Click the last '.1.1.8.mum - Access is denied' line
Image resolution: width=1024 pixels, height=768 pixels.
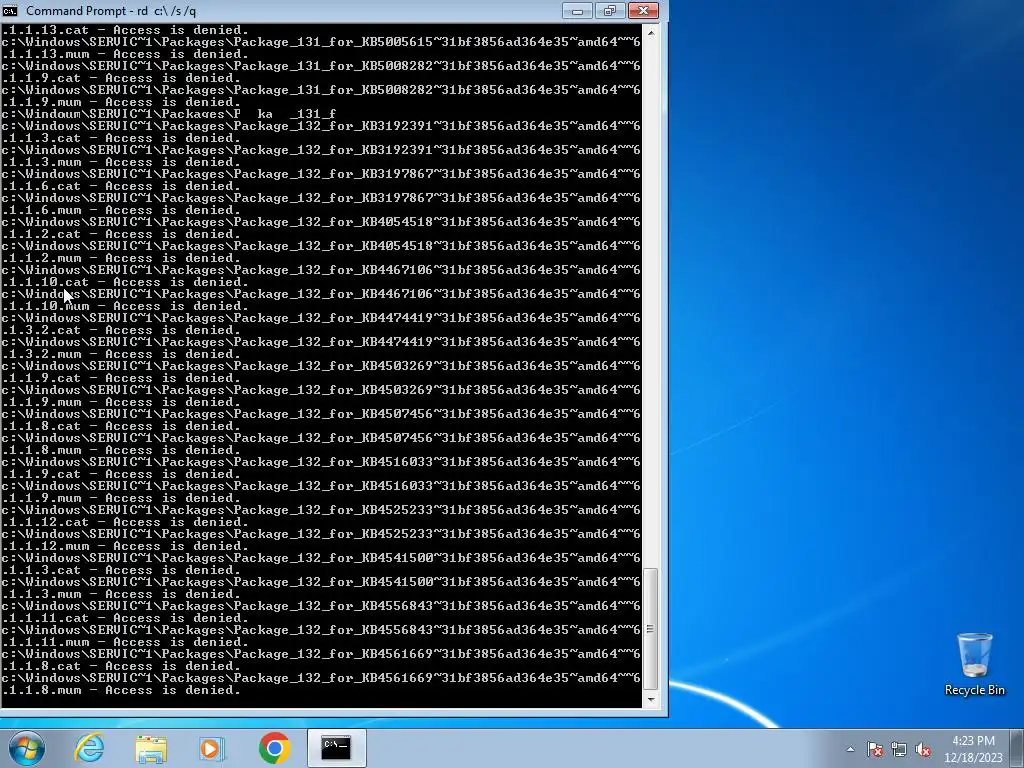pyautogui.click(x=121, y=690)
